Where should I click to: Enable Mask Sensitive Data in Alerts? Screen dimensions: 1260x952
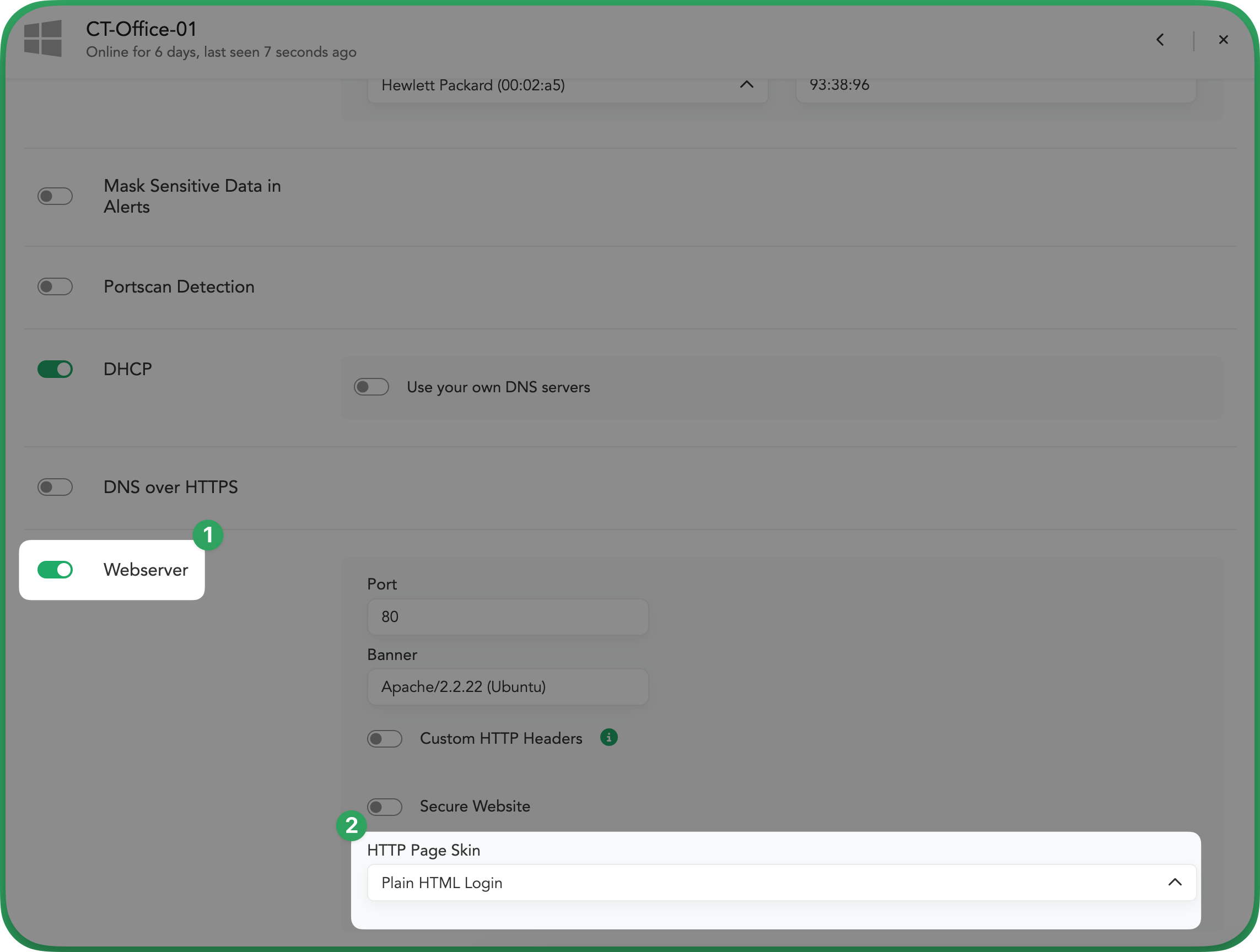click(55, 197)
